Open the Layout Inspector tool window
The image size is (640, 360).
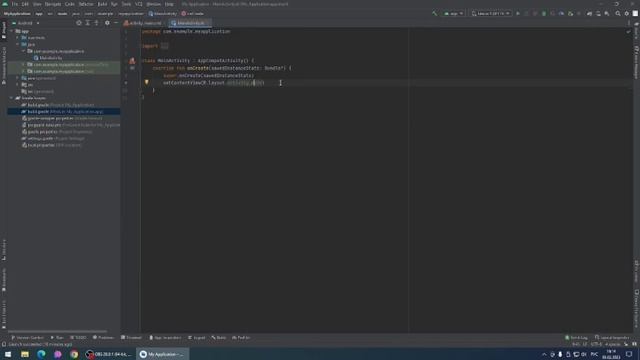612,338
